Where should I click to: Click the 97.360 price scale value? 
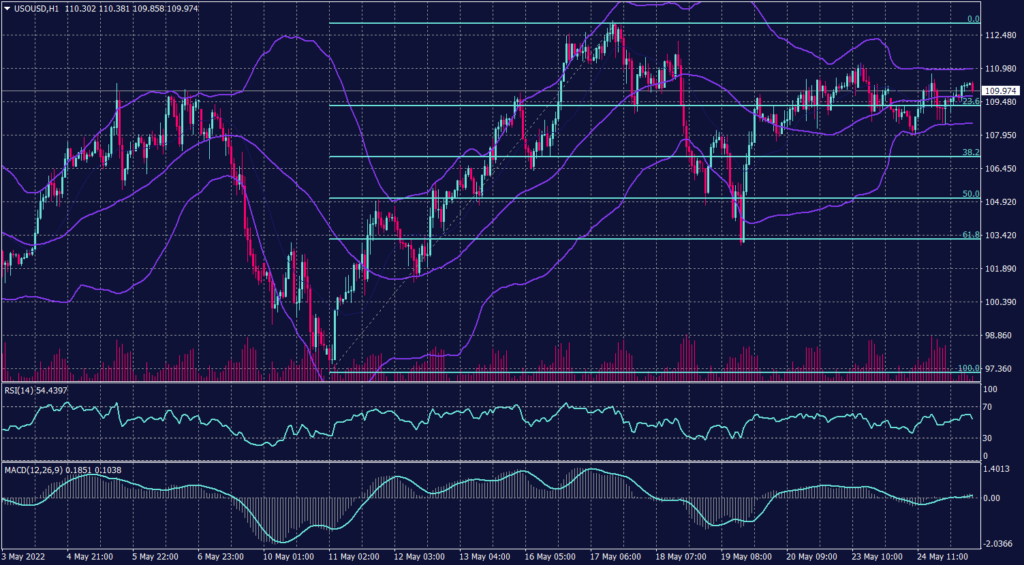[x=1001, y=369]
